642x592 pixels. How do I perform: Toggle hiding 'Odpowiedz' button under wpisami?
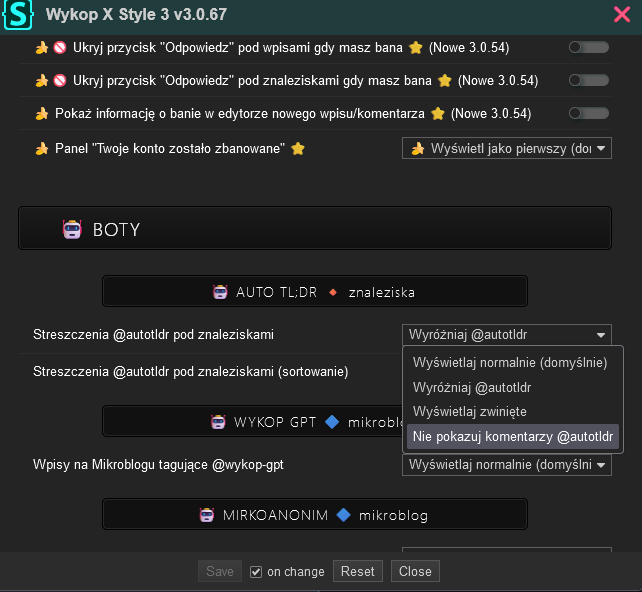tap(589, 47)
